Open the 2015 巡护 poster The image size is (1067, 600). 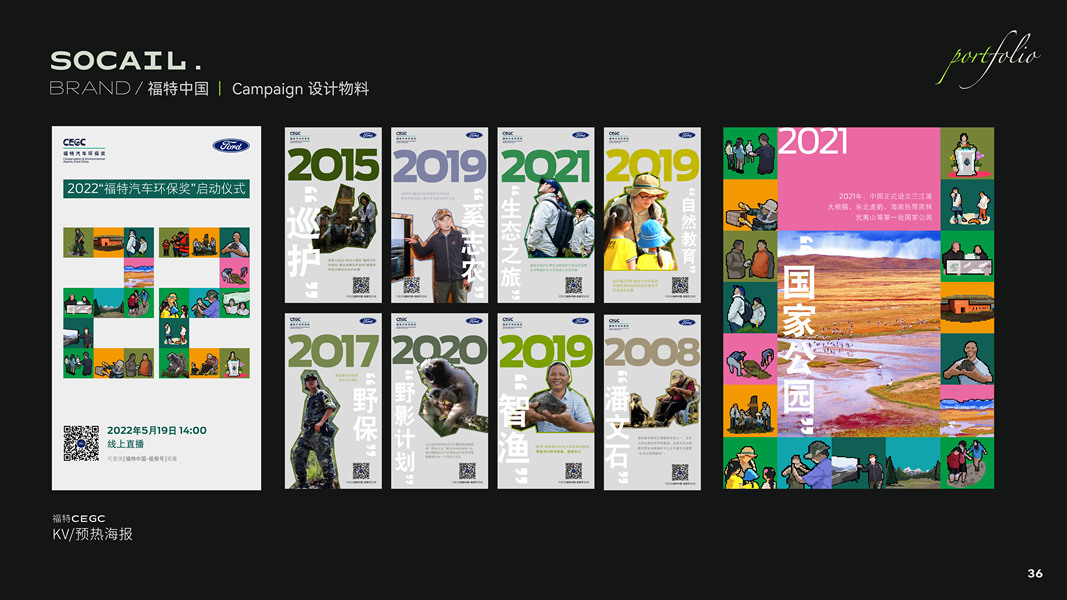(x=333, y=215)
